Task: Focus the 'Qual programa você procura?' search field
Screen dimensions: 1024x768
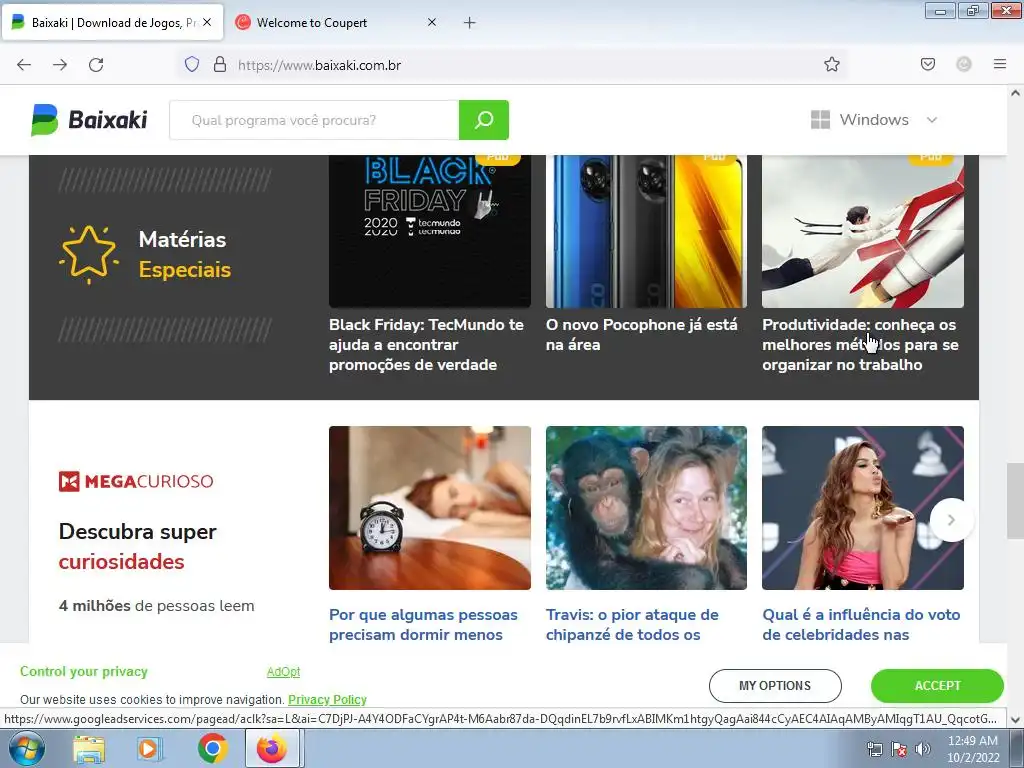Action: point(314,120)
